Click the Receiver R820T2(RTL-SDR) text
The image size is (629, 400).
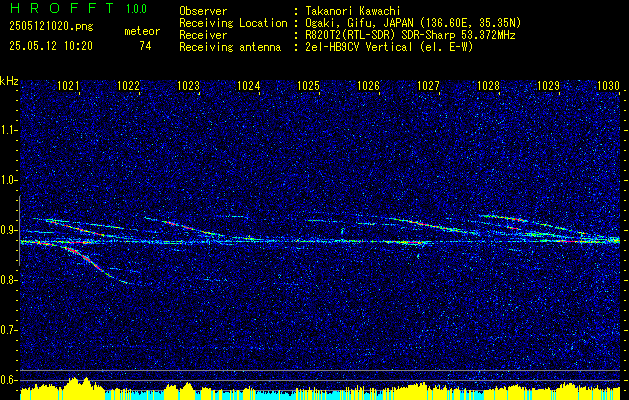click(408, 35)
